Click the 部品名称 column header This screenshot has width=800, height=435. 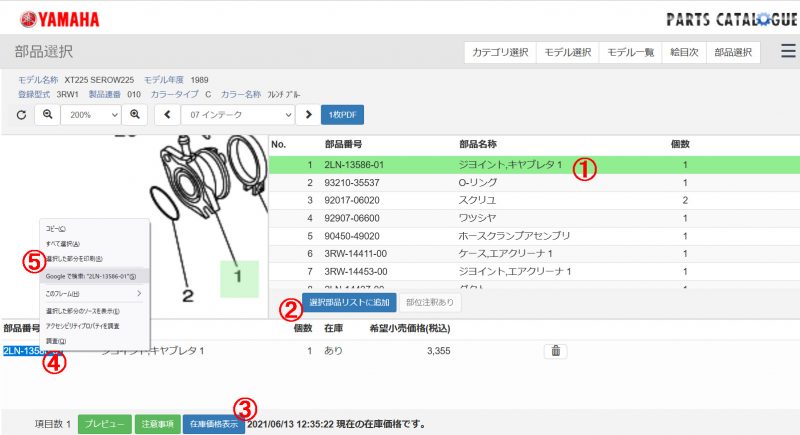point(478,144)
